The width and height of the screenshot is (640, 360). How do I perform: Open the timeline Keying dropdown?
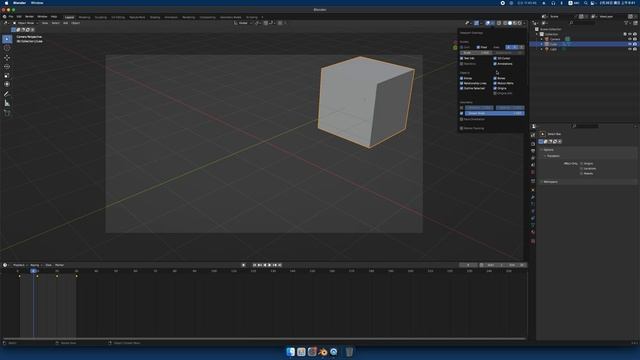point(35,265)
